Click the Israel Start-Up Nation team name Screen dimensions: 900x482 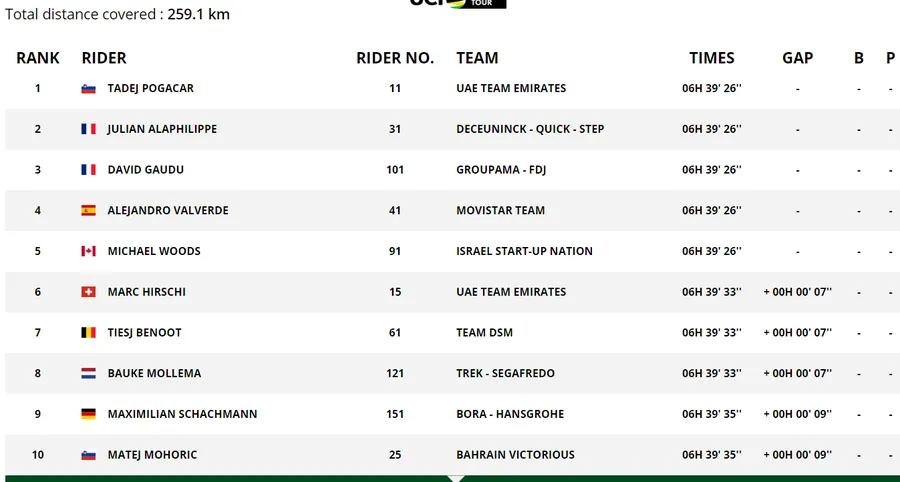(524, 251)
